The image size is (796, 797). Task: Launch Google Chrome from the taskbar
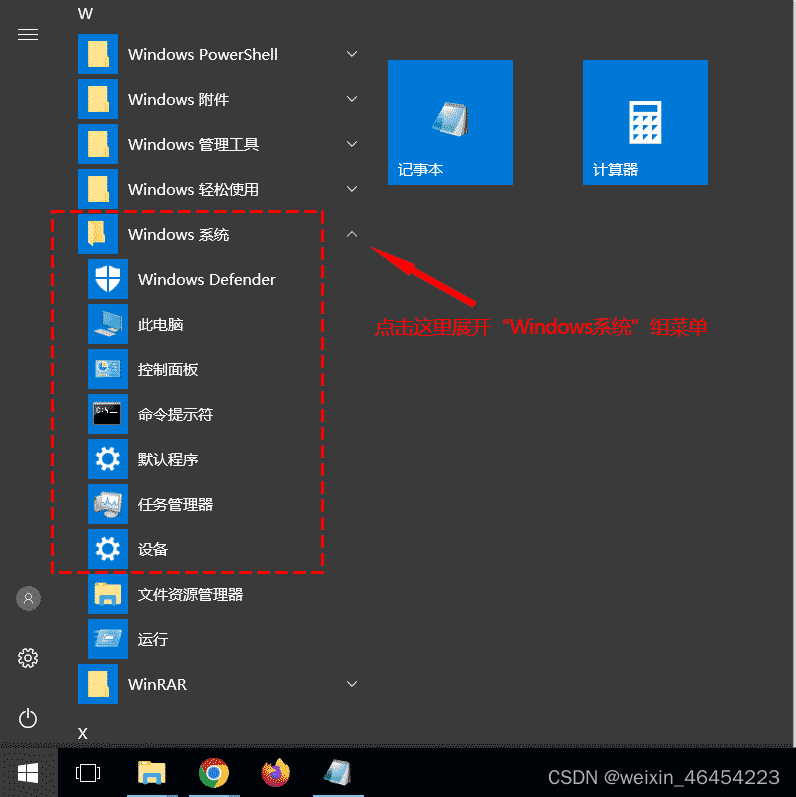tap(214, 773)
